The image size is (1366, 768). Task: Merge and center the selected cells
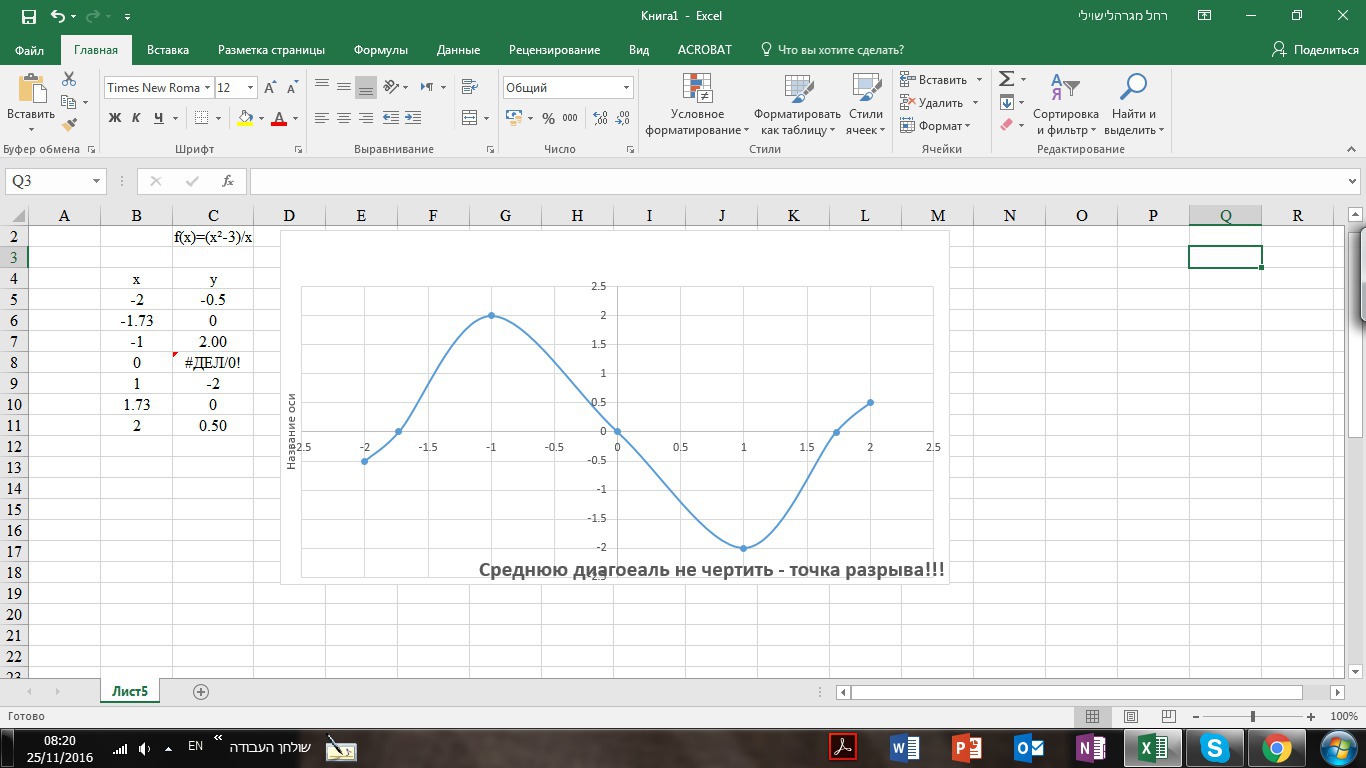pyautogui.click(x=469, y=118)
